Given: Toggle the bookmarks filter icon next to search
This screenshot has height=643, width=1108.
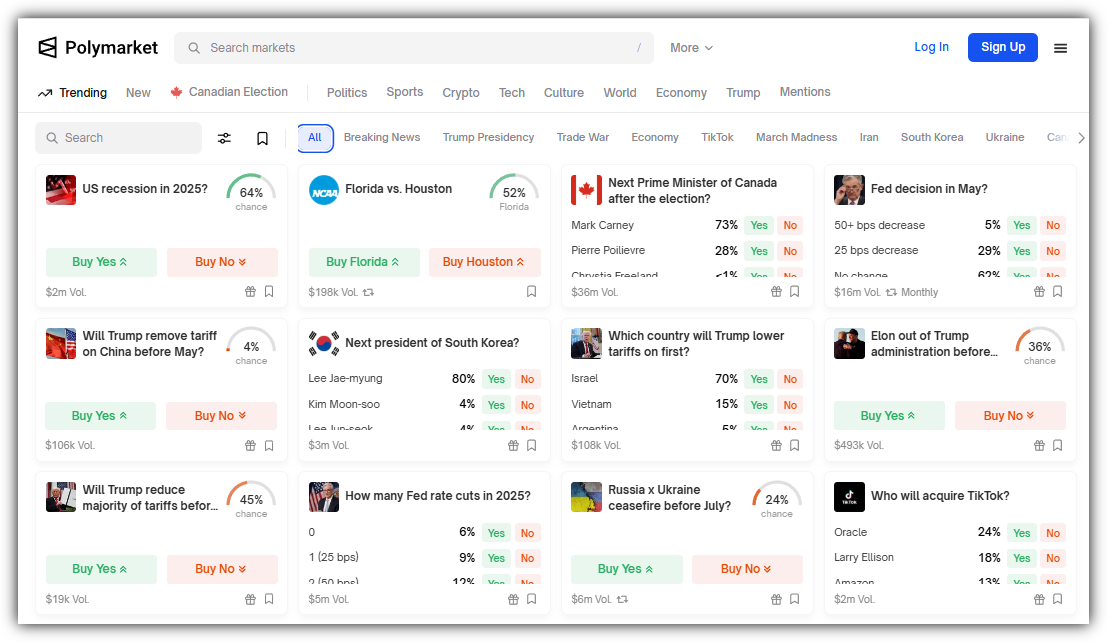Looking at the screenshot, I should pos(262,138).
